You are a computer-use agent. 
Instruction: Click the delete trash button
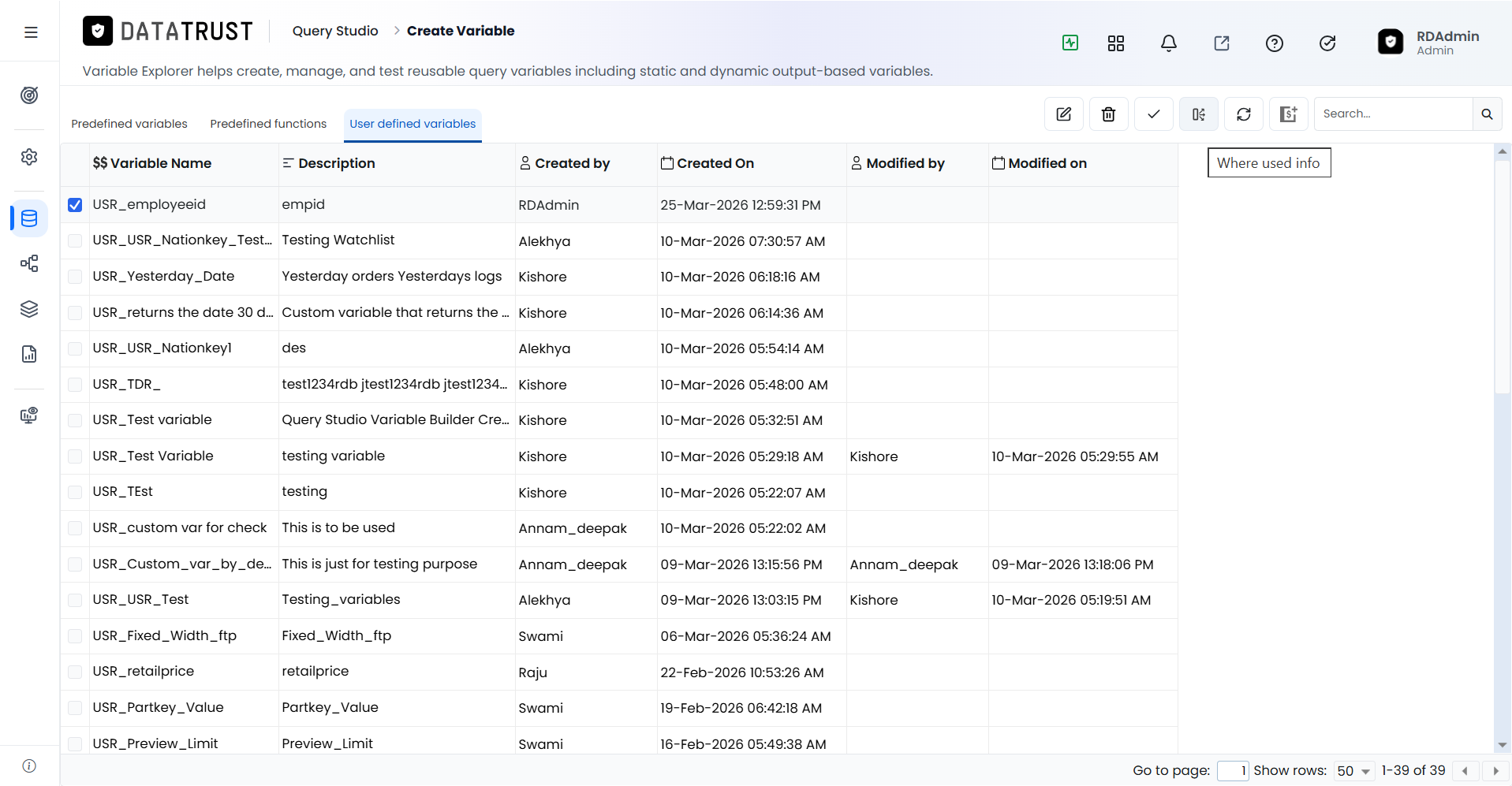(x=1109, y=114)
